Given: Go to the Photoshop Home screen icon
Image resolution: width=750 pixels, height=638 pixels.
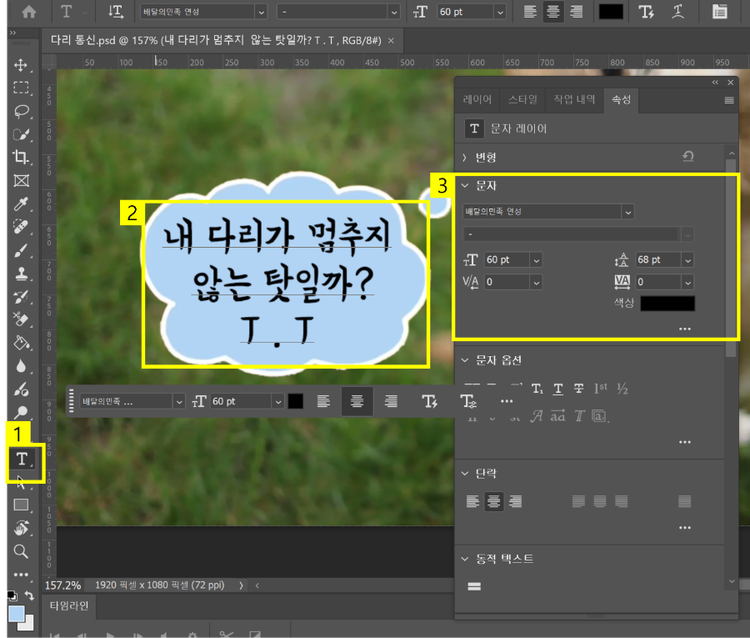Looking at the screenshot, I should tap(29, 11).
